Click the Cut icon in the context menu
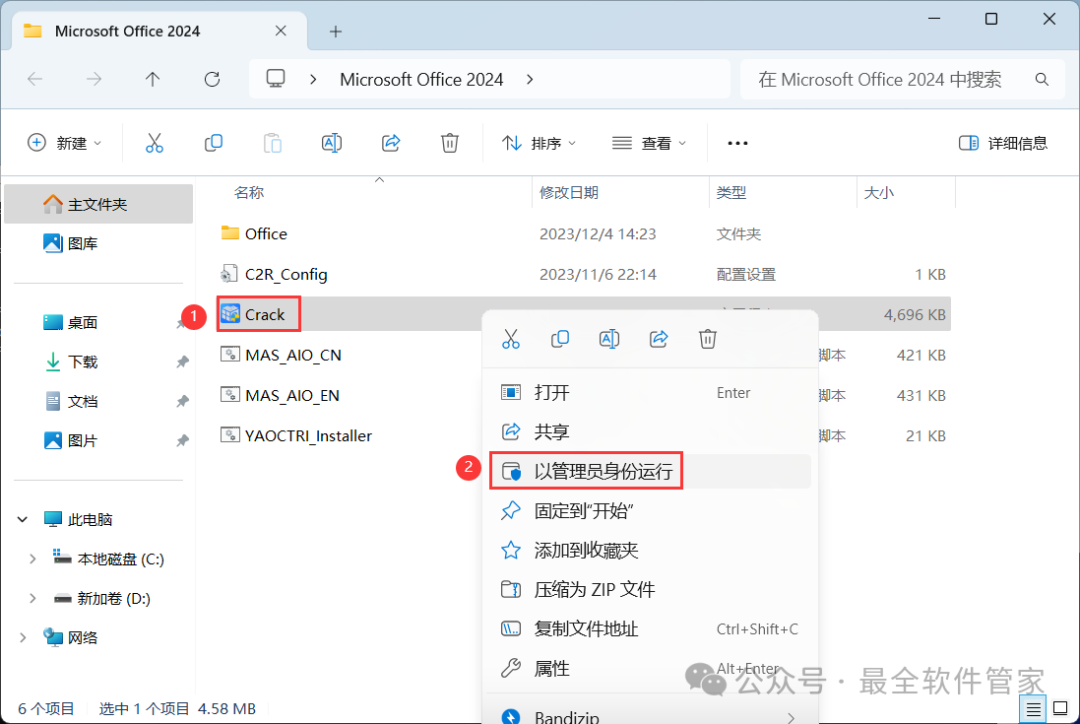The image size is (1080, 724). coord(511,339)
